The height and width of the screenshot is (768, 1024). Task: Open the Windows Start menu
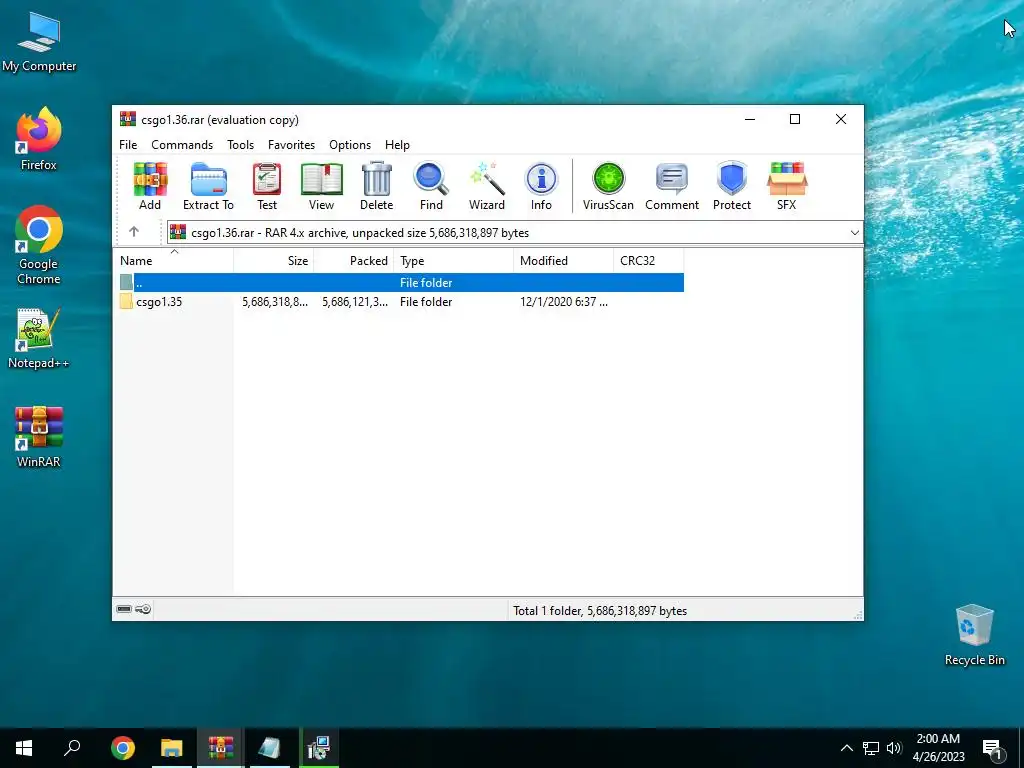[24, 748]
